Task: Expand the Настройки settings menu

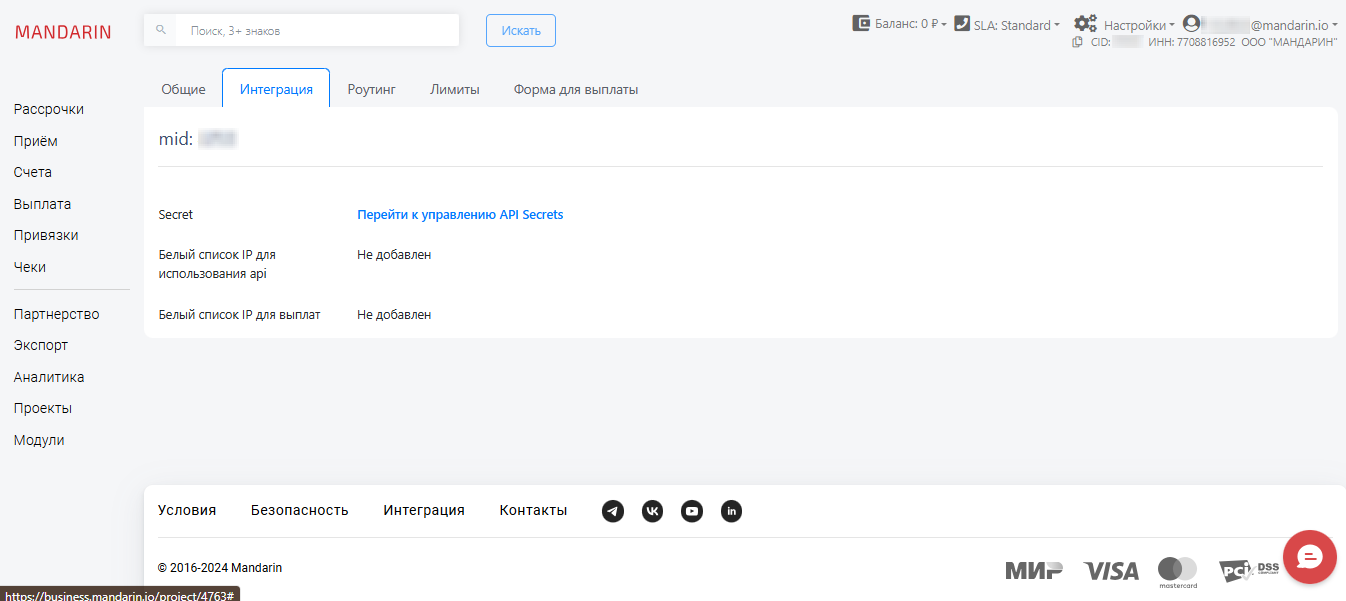Action: [x=1124, y=24]
